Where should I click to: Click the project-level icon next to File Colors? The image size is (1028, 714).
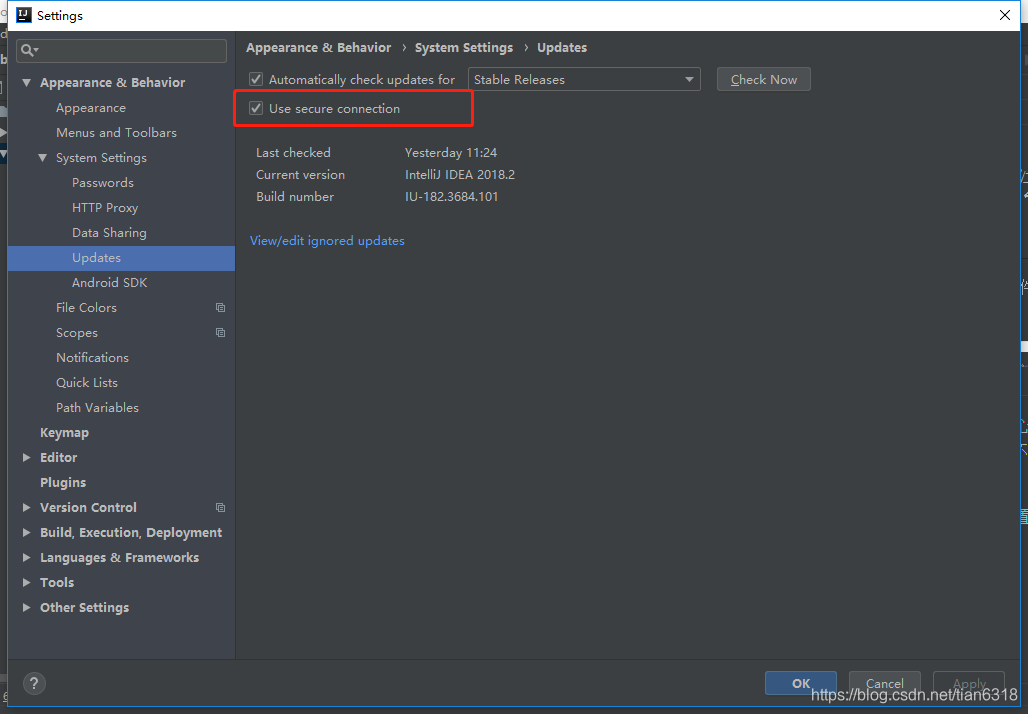220,307
